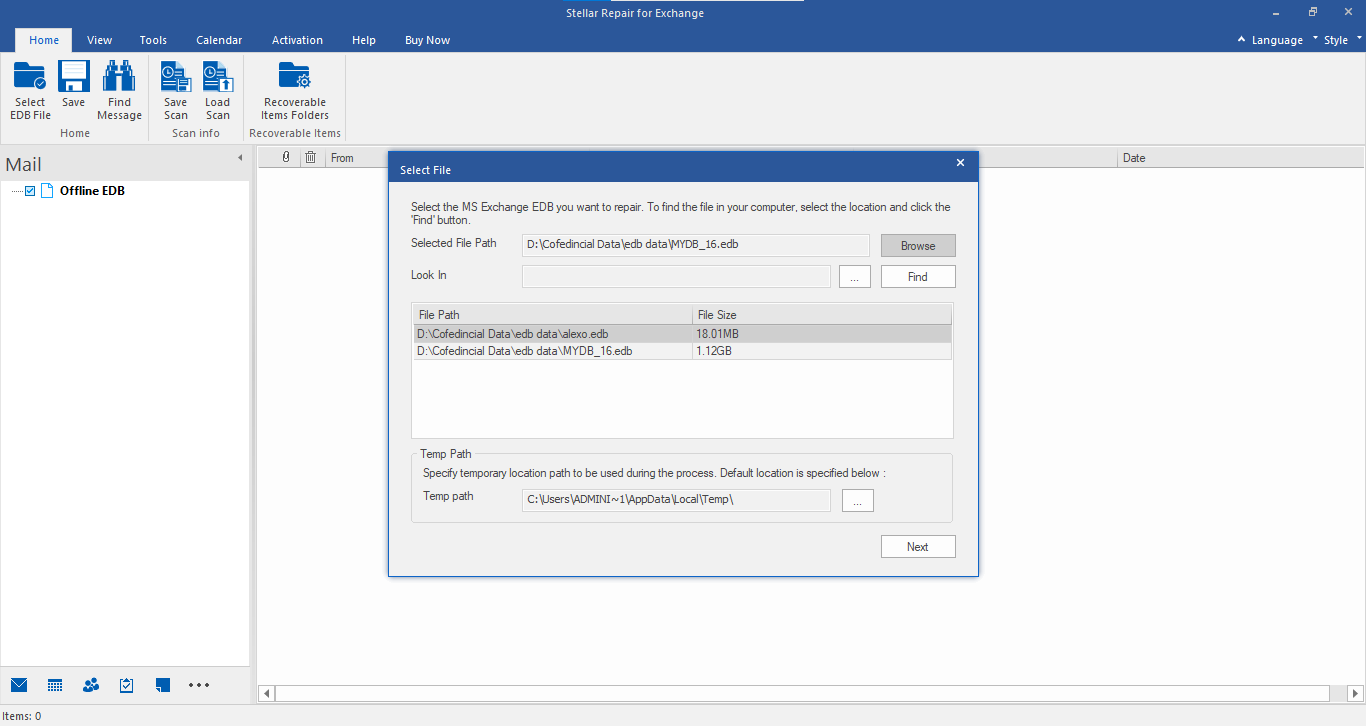
Task: Collapse the Mail pane with the arrow
Action: [x=240, y=158]
